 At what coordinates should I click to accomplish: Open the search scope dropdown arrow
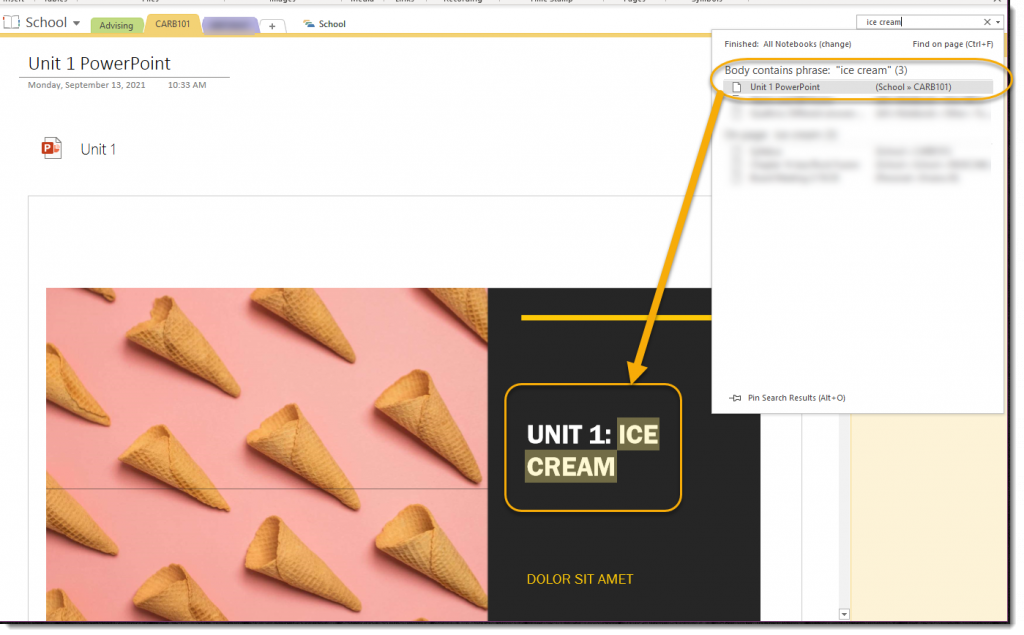[x=999, y=22]
